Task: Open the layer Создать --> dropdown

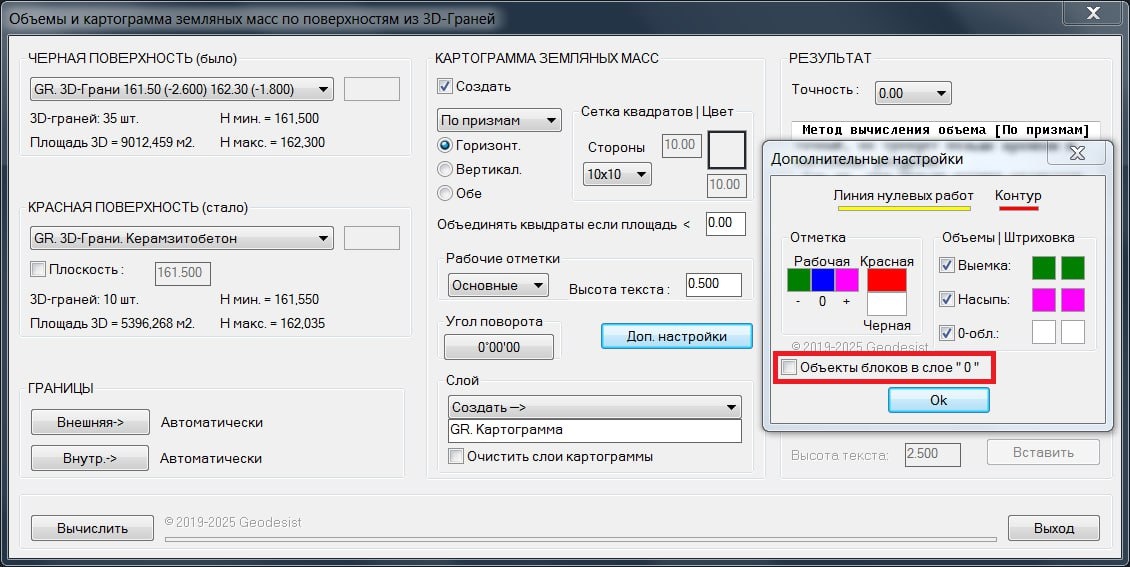Action: [595, 407]
